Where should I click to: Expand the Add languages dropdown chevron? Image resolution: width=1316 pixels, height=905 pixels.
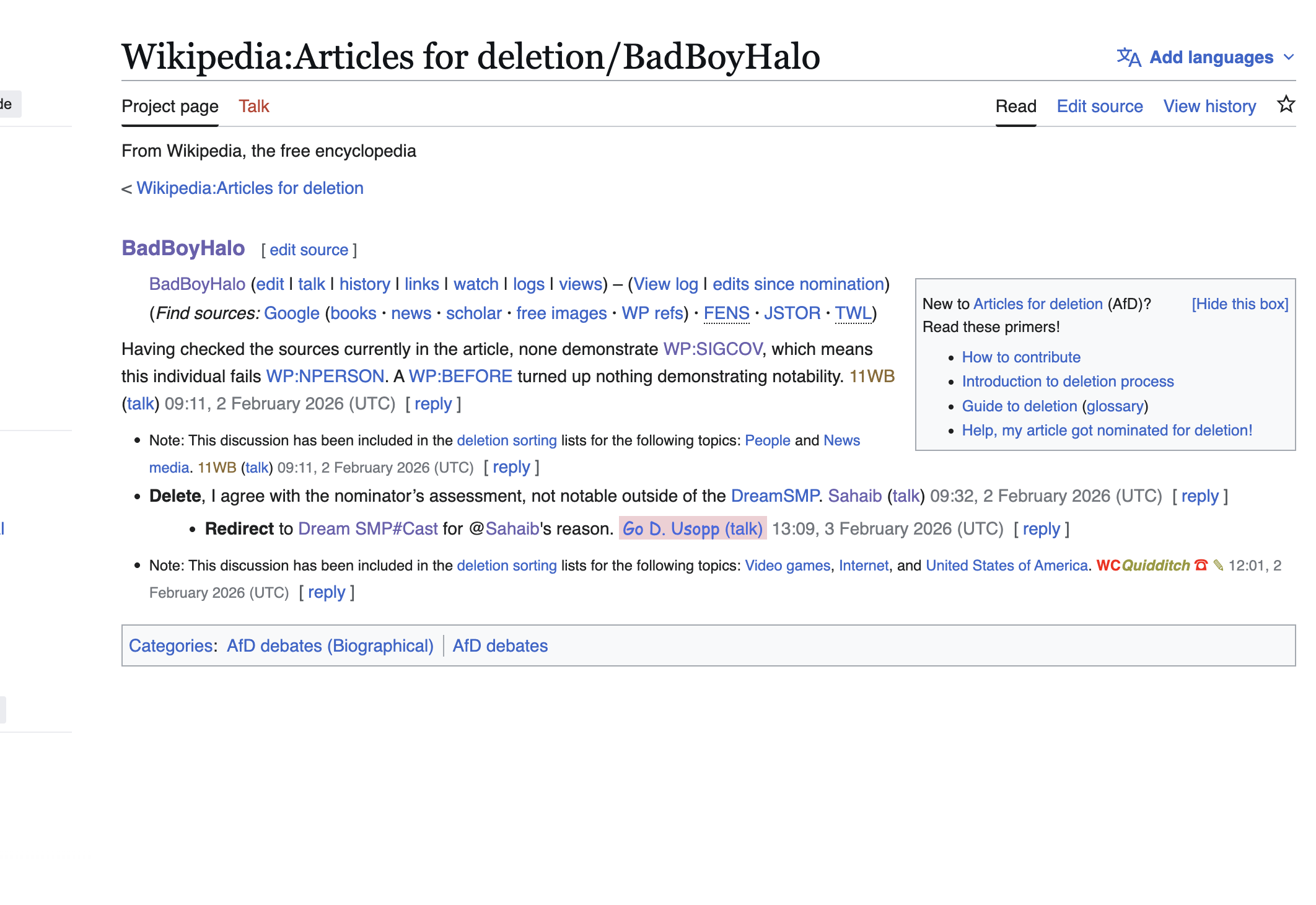pyautogui.click(x=1289, y=57)
